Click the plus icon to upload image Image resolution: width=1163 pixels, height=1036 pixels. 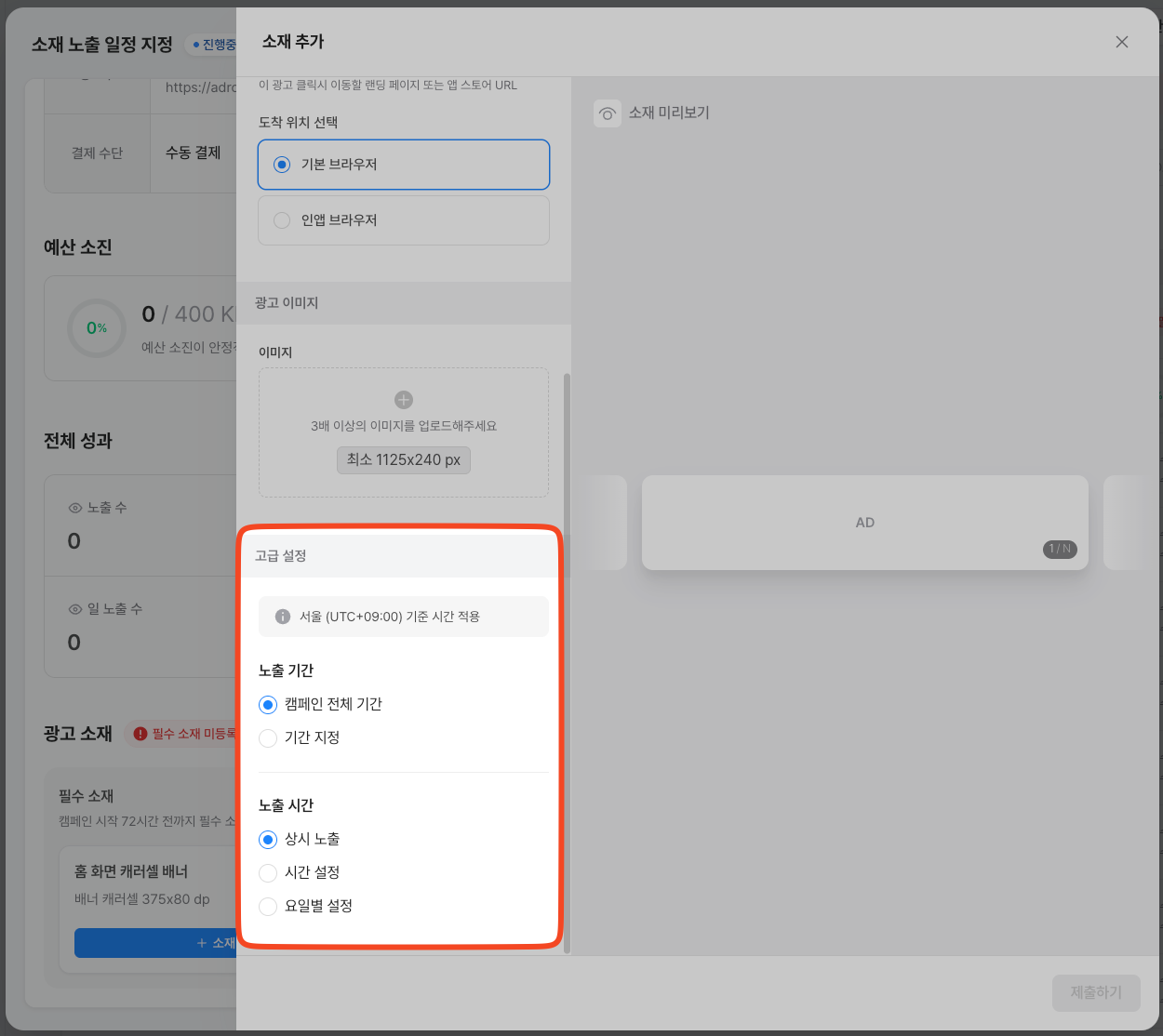(x=404, y=400)
